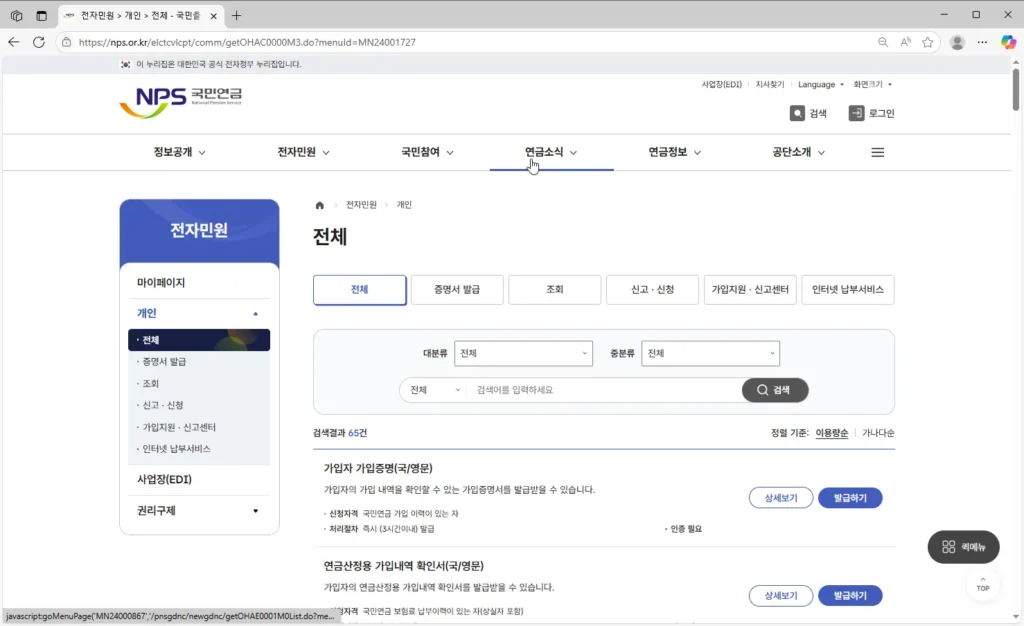The height and width of the screenshot is (626, 1024).
Task: Click the 검색어를 입력하세요 search field
Action: pos(604,390)
